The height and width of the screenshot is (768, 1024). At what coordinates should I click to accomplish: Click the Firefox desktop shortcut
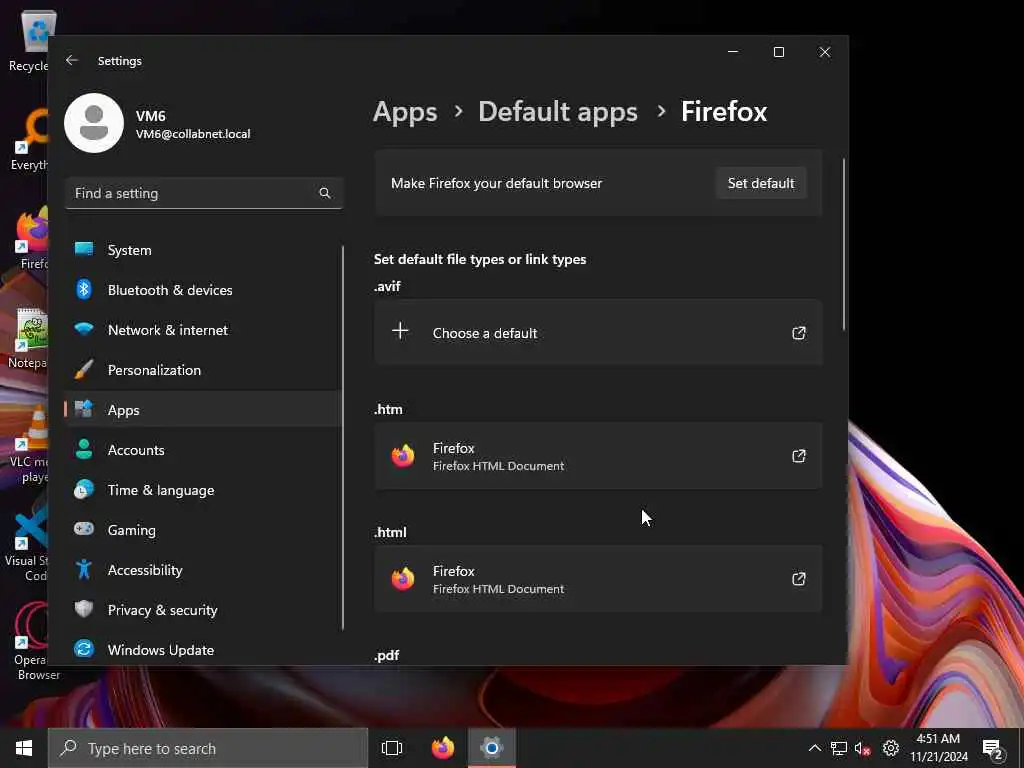(x=30, y=238)
